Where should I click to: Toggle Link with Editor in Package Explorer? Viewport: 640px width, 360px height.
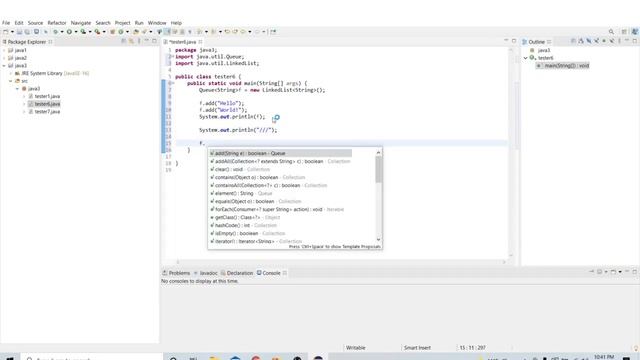click(x=131, y=41)
